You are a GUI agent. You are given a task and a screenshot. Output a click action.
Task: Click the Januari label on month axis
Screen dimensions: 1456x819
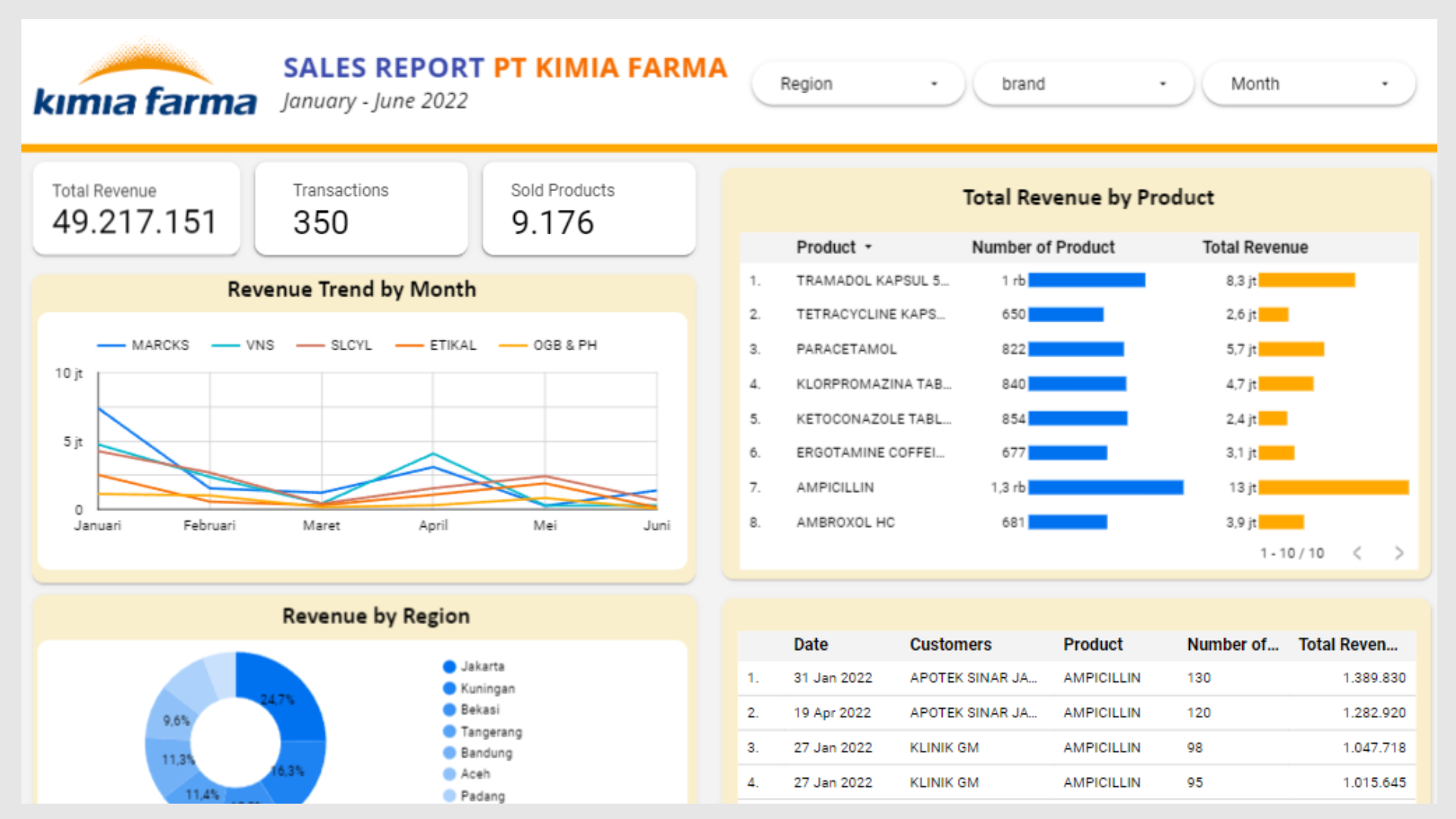[x=98, y=525]
